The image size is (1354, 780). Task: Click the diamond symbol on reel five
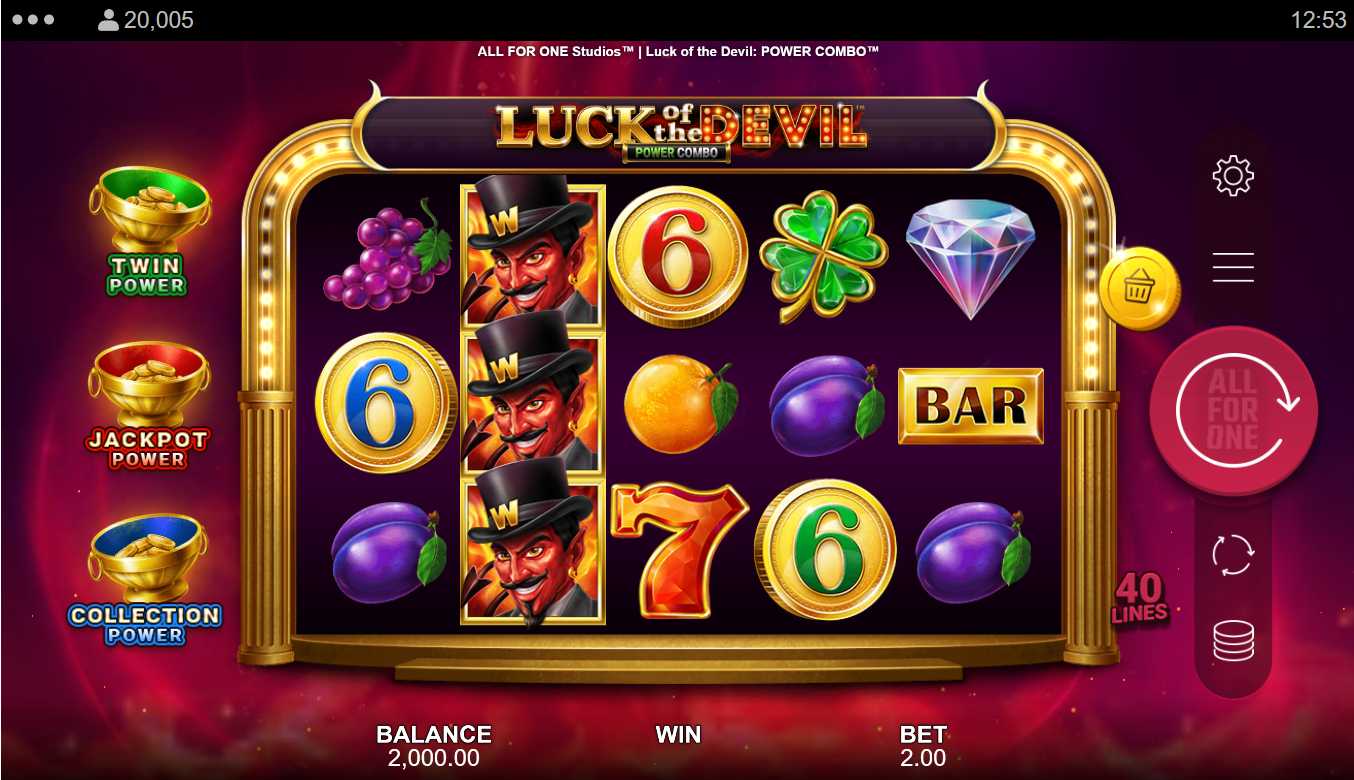[x=970, y=259]
